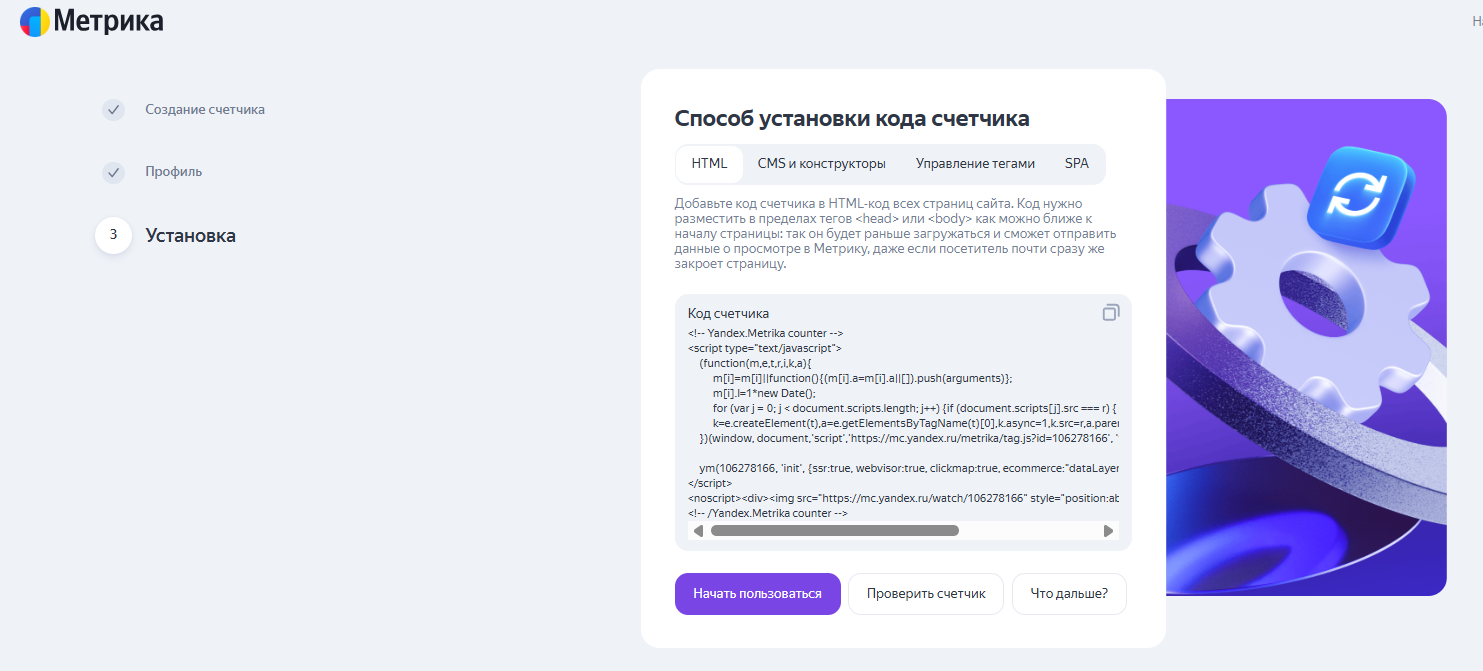This screenshot has height=671, width=1483.
Task: Copy the counter code with the copy icon
Action: click(1110, 313)
